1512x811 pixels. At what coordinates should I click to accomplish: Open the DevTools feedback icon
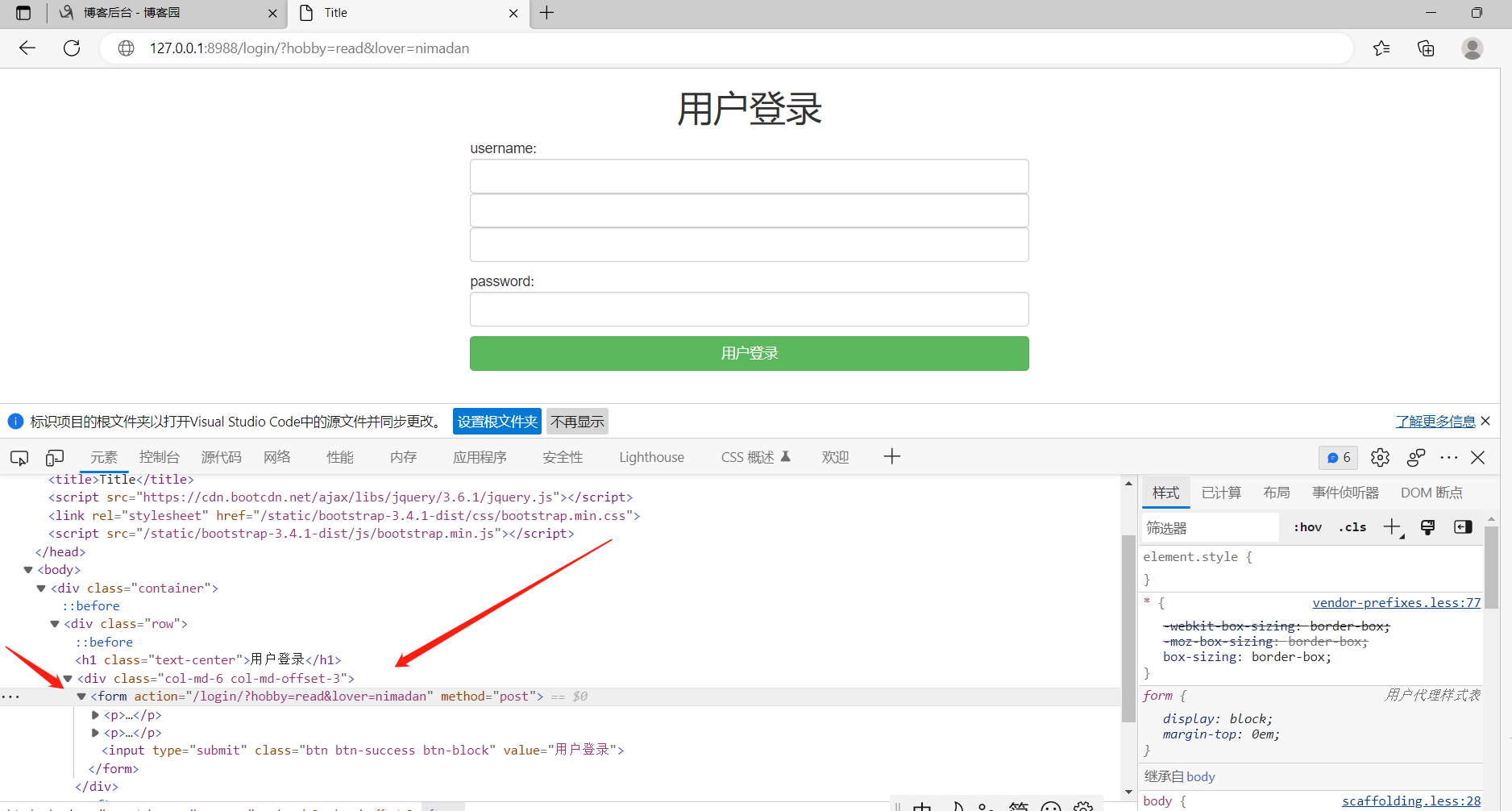[x=1416, y=458]
